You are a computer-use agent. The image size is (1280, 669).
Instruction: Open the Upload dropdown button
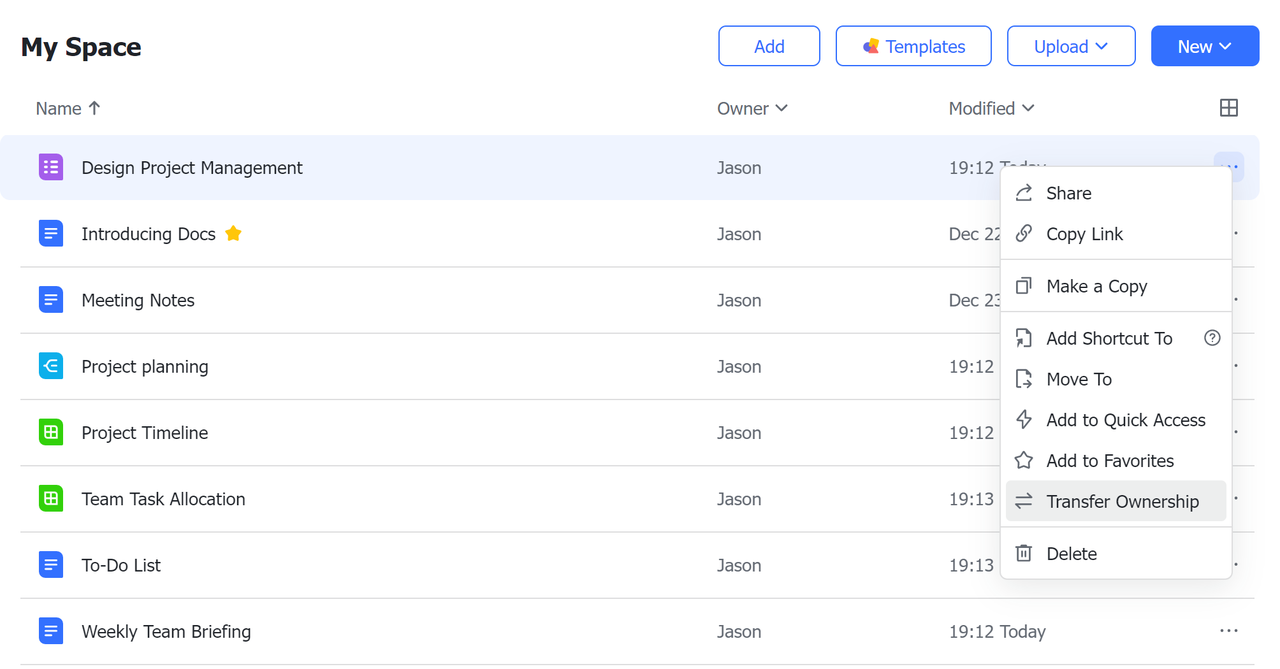1071,46
